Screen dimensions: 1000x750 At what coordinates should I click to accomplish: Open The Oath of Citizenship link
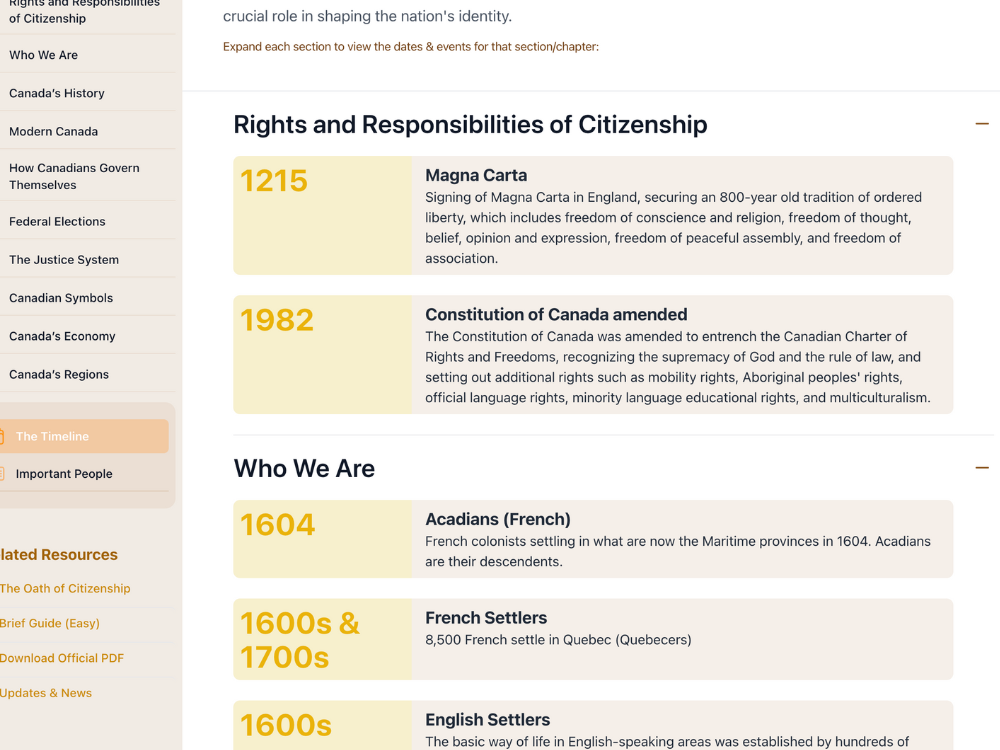(x=65, y=588)
